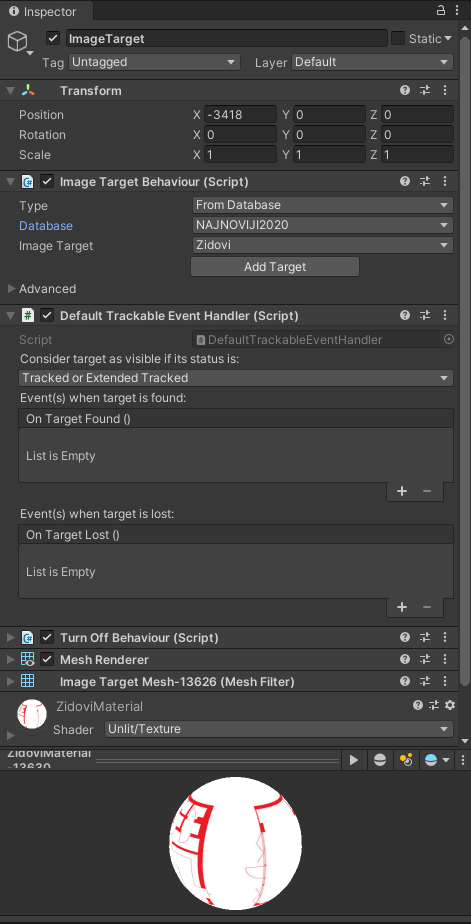Screen dimensions: 471x924
Task: Open presets for Image Target Behaviour
Action: (425, 181)
